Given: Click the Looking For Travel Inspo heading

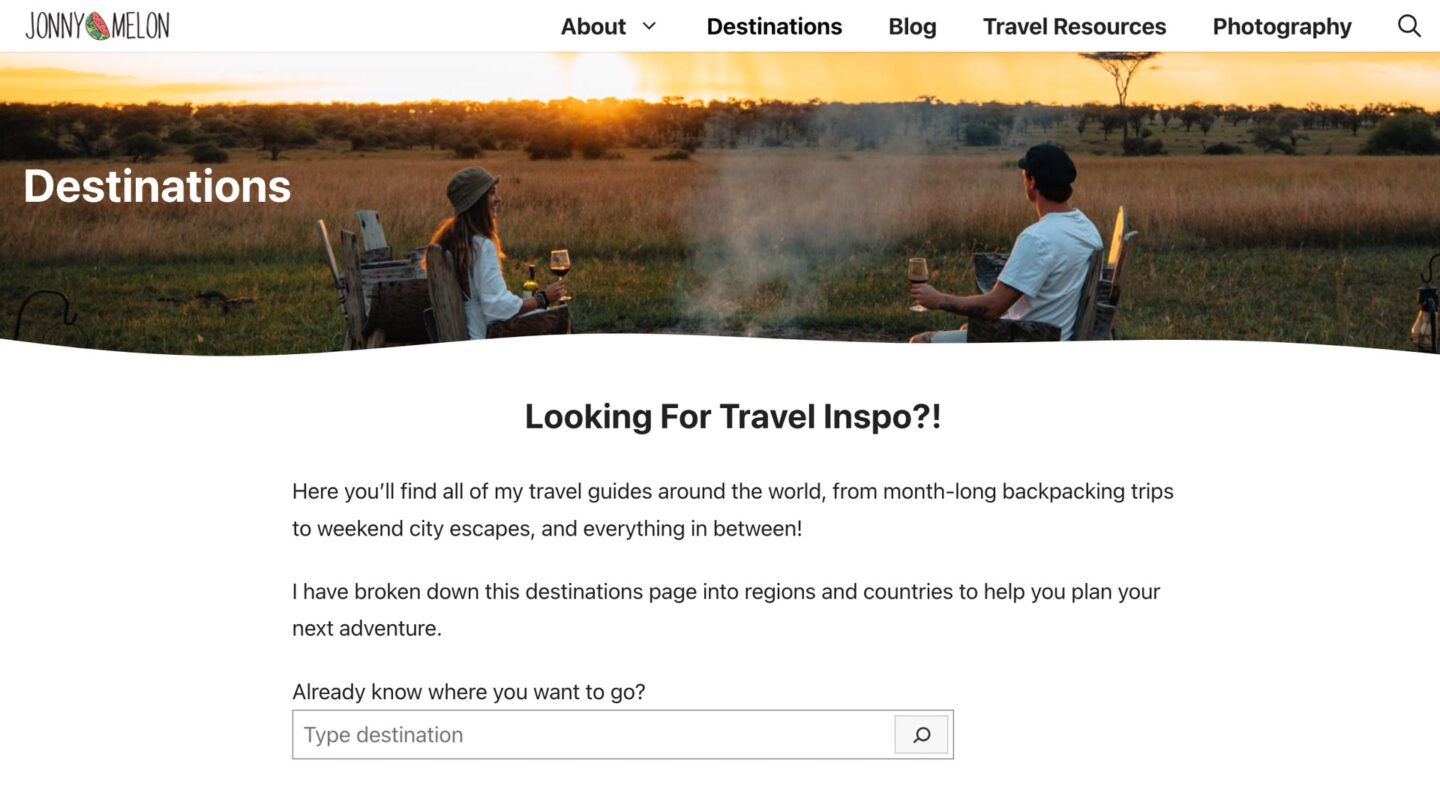Looking at the screenshot, I should 733,416.
